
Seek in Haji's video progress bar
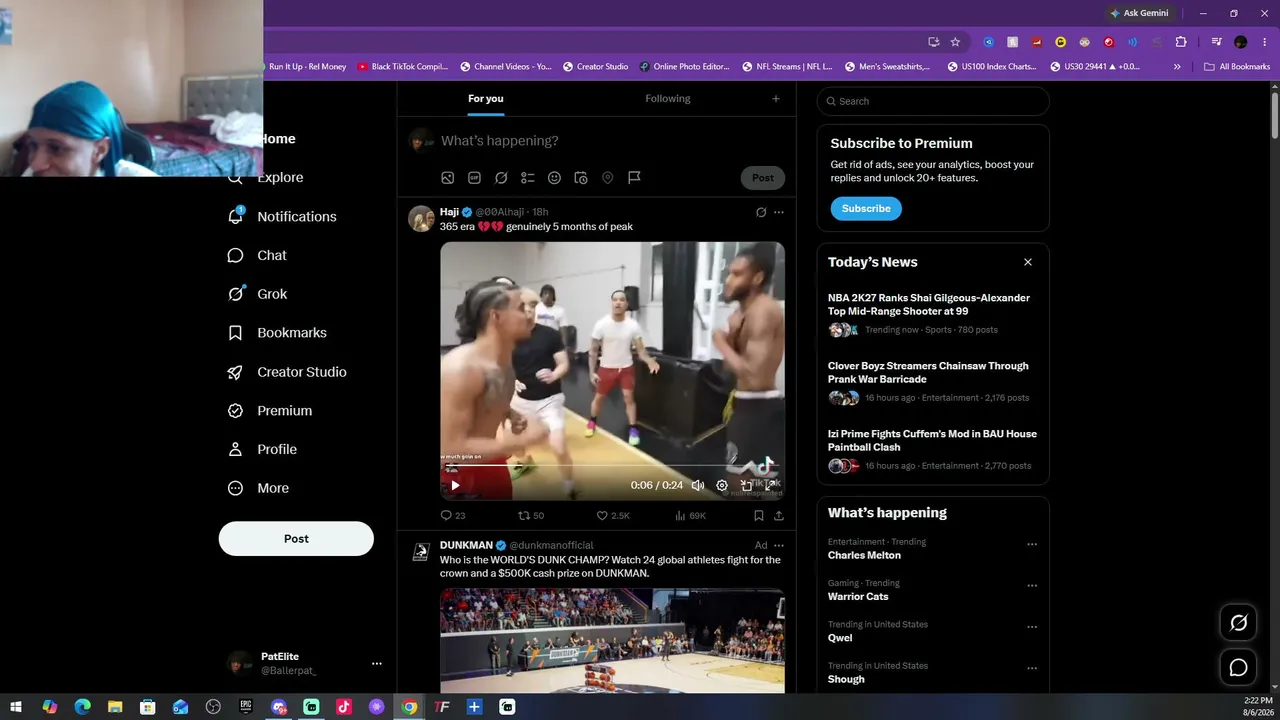612,467
